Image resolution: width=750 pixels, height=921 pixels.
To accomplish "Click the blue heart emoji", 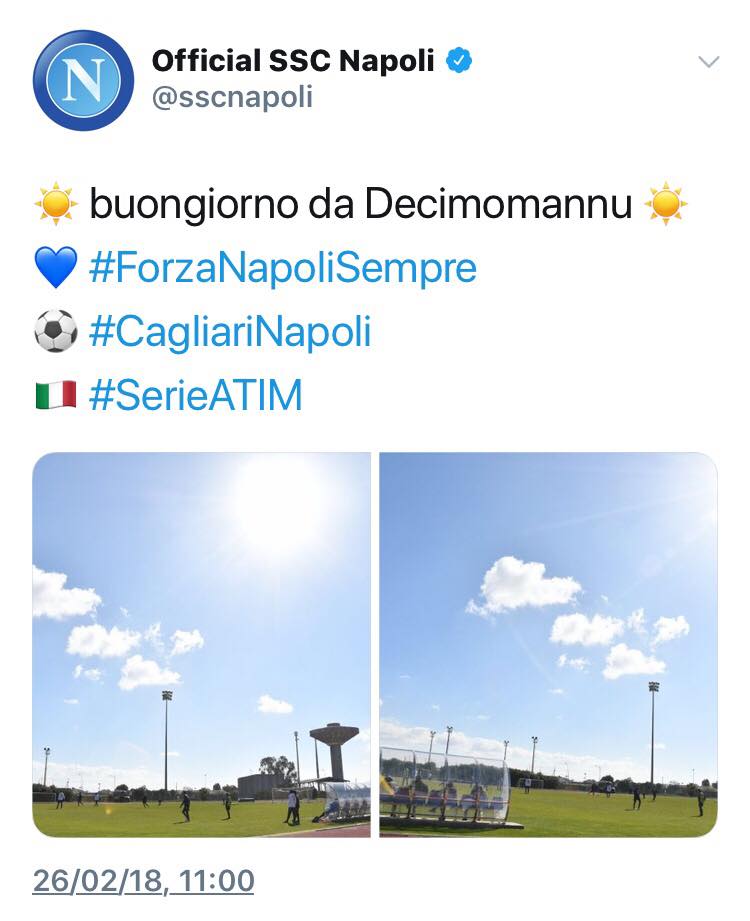I will [x=56, y=267].
